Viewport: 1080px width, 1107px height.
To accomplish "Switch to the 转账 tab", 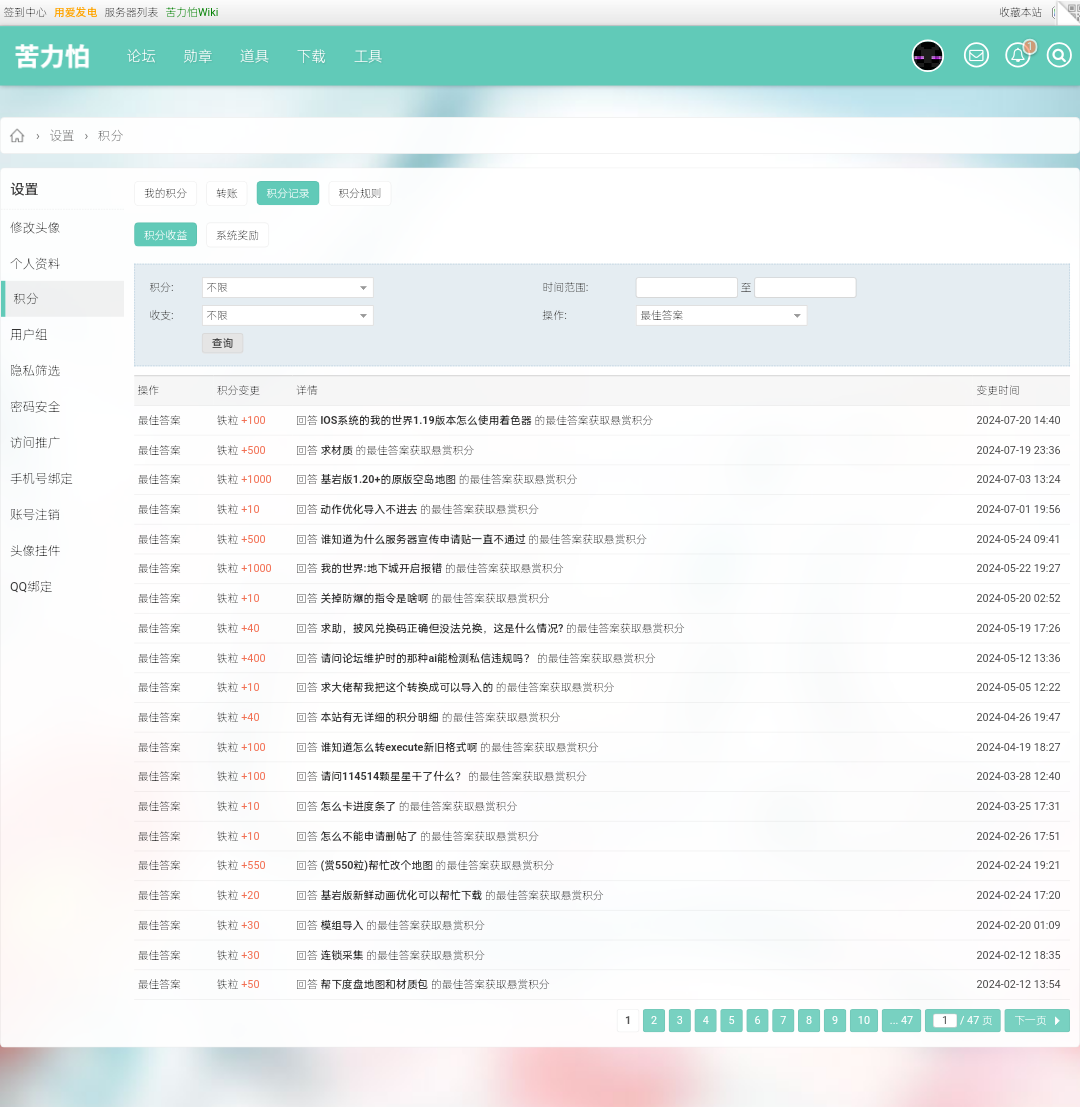I will (227, 193).
